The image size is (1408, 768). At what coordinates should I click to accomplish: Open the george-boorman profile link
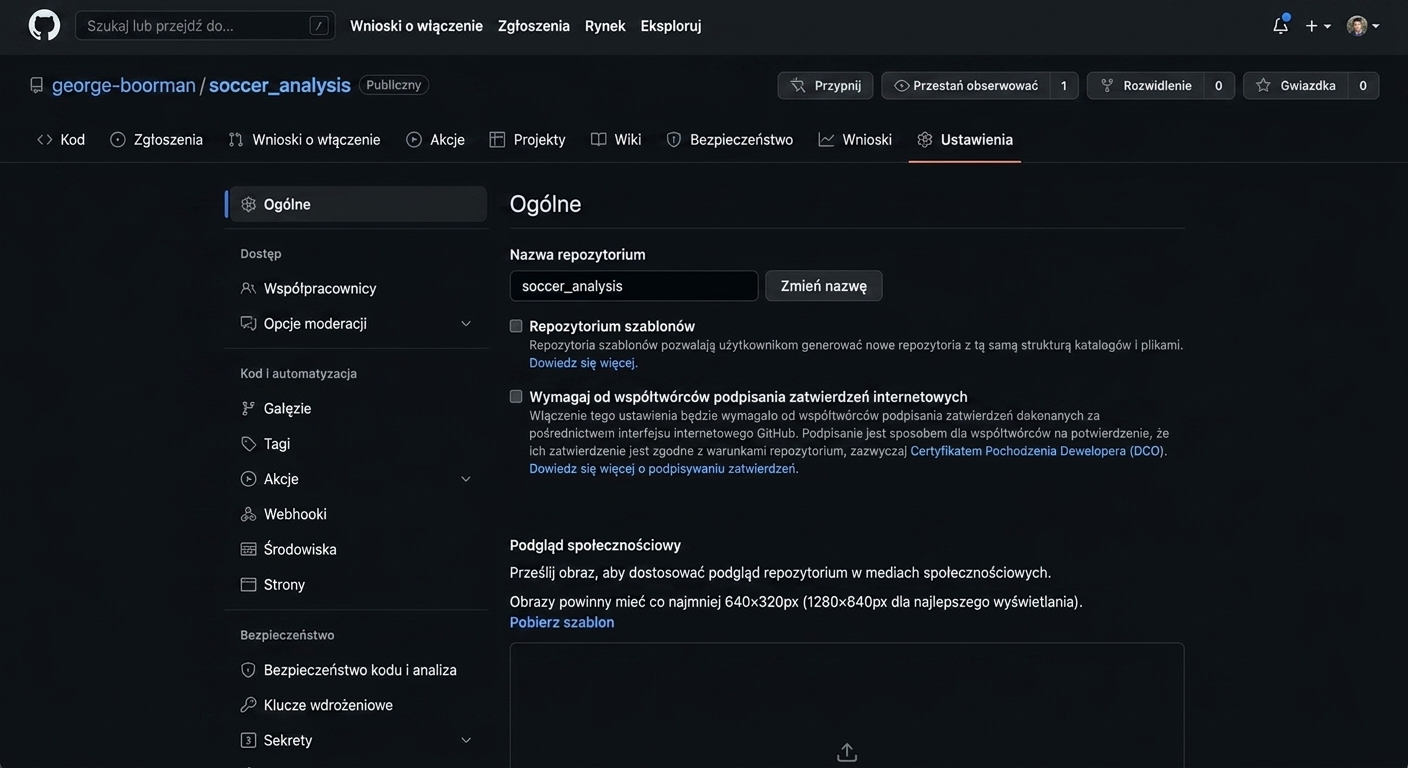[124, 85]
